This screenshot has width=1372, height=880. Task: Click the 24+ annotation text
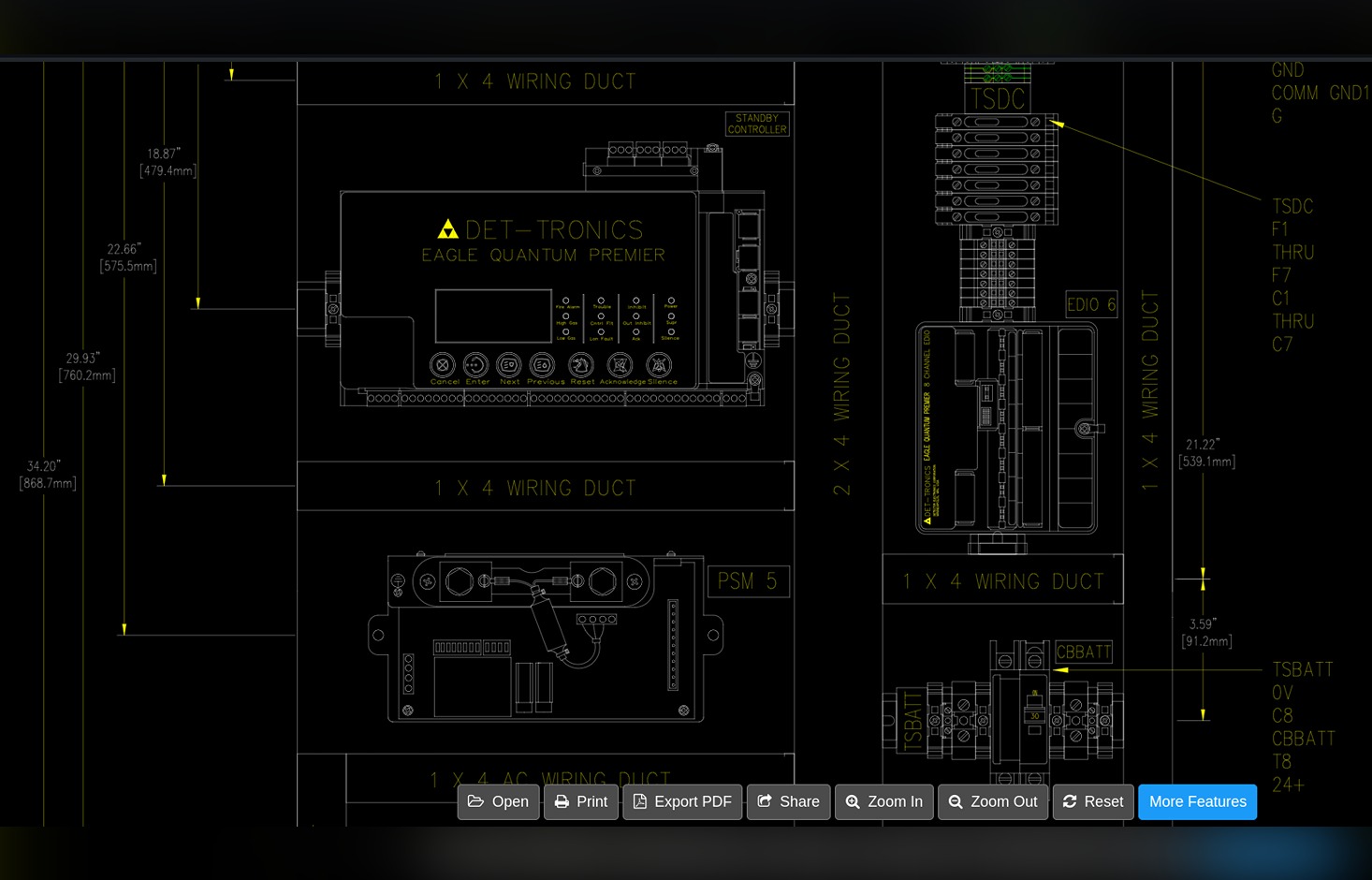(1288, 785)
